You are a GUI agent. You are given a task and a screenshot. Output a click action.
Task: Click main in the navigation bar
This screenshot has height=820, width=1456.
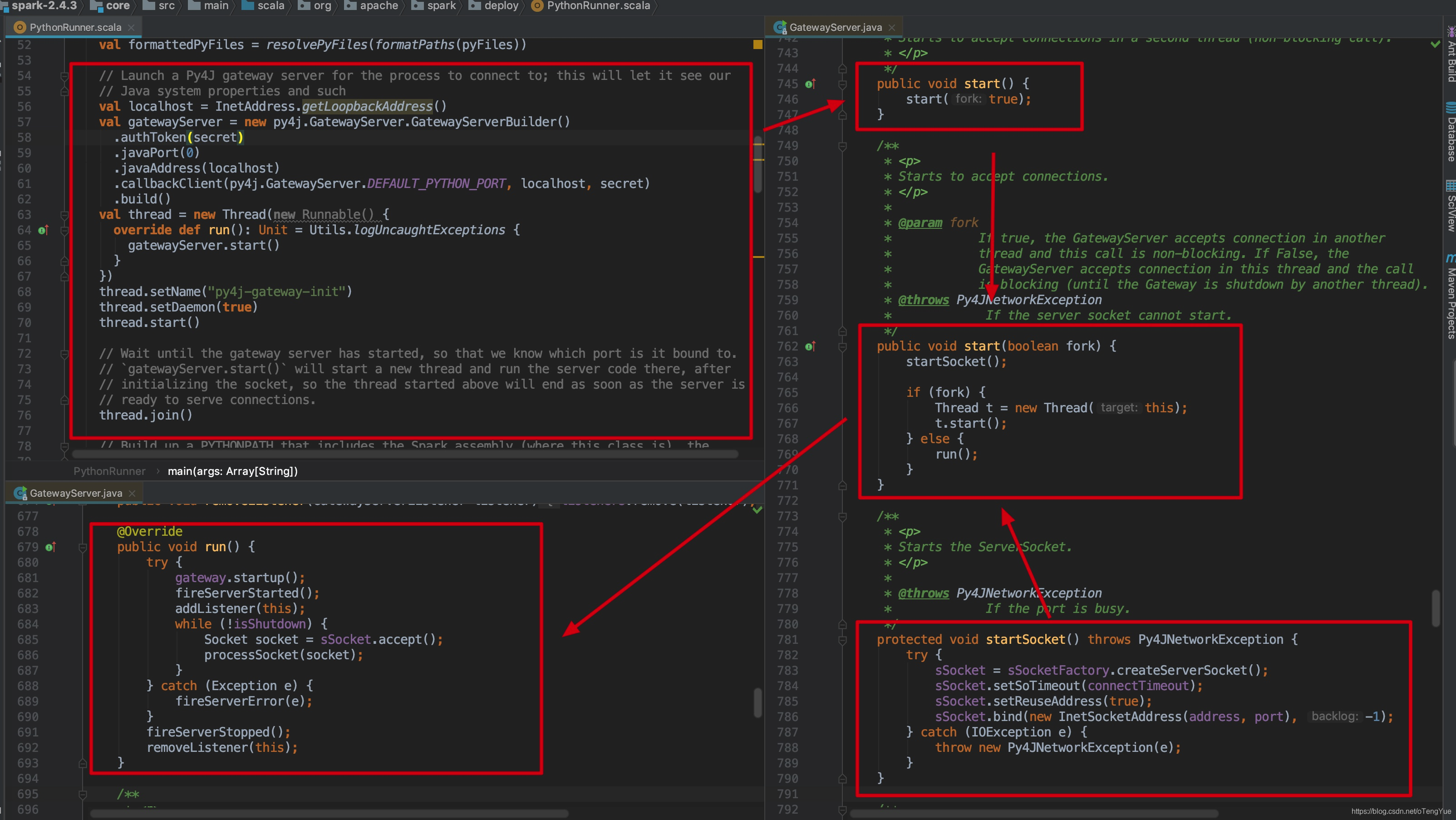click(x=209, y=5)
